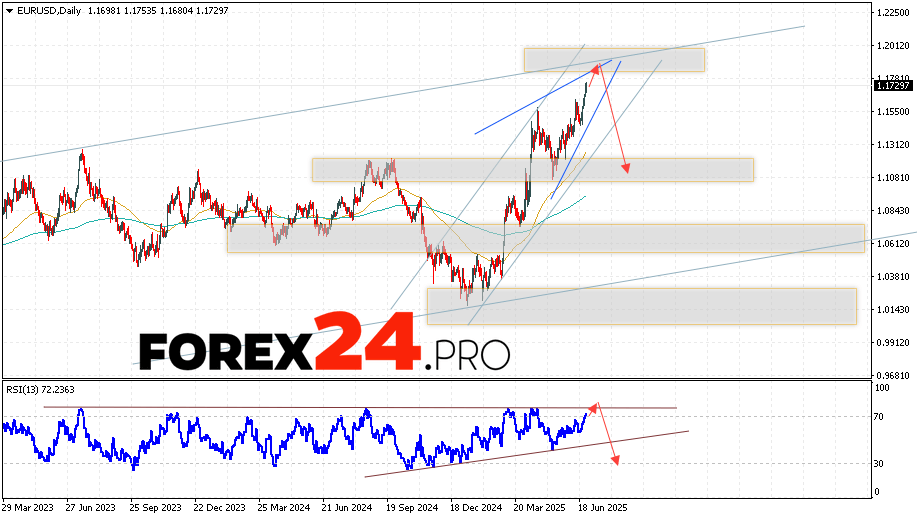Select the lowest support rectangle near 1.0143
917x519 pixels.
coord(641,306)
